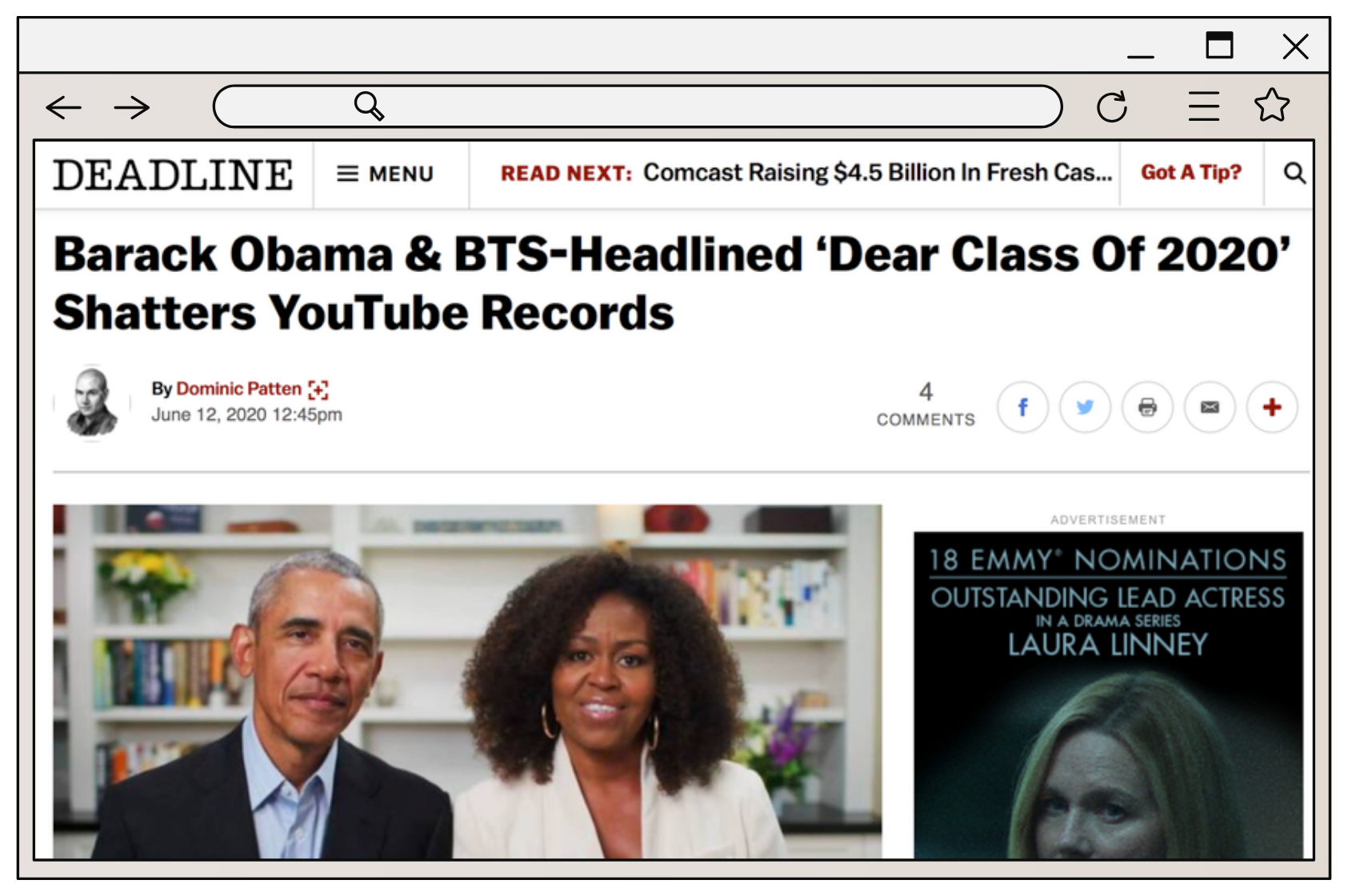Click the date June 12, 2020 12:45pm
This screenshot has width=1348, height=896.
(x=246, y=415)
